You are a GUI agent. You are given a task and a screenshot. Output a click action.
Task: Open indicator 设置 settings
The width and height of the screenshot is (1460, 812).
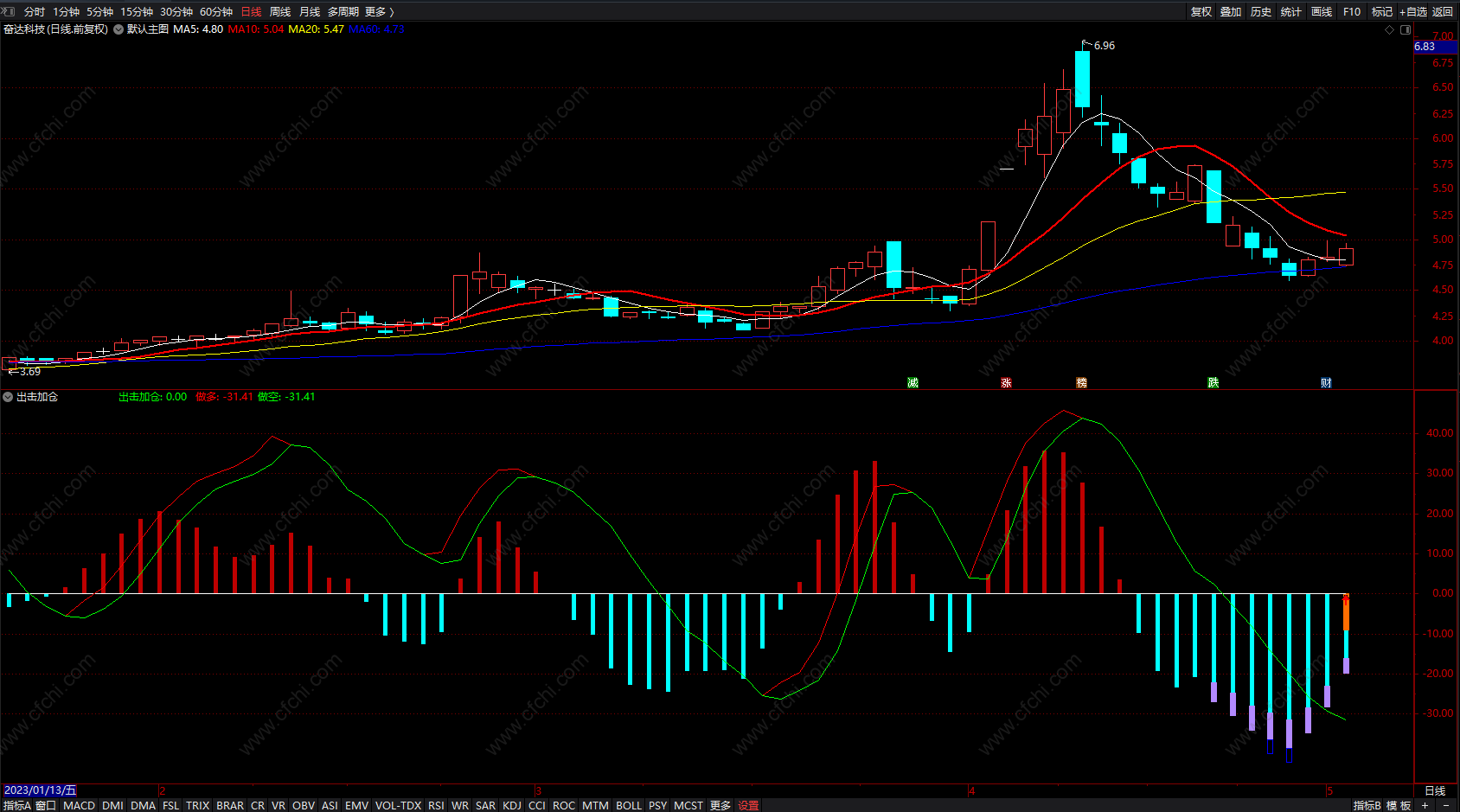point(748,805)
